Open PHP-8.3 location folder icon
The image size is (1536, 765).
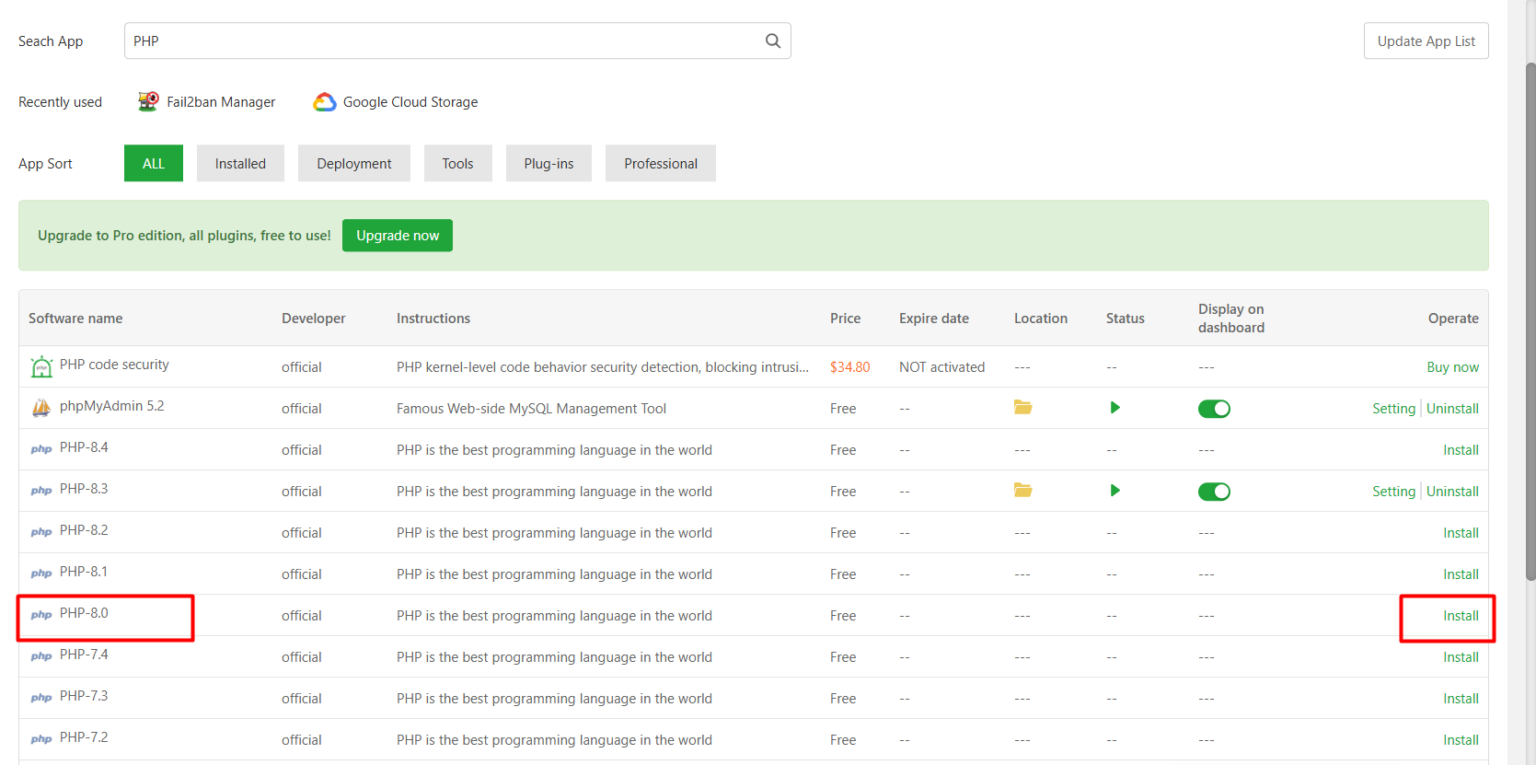[1022, 490]
